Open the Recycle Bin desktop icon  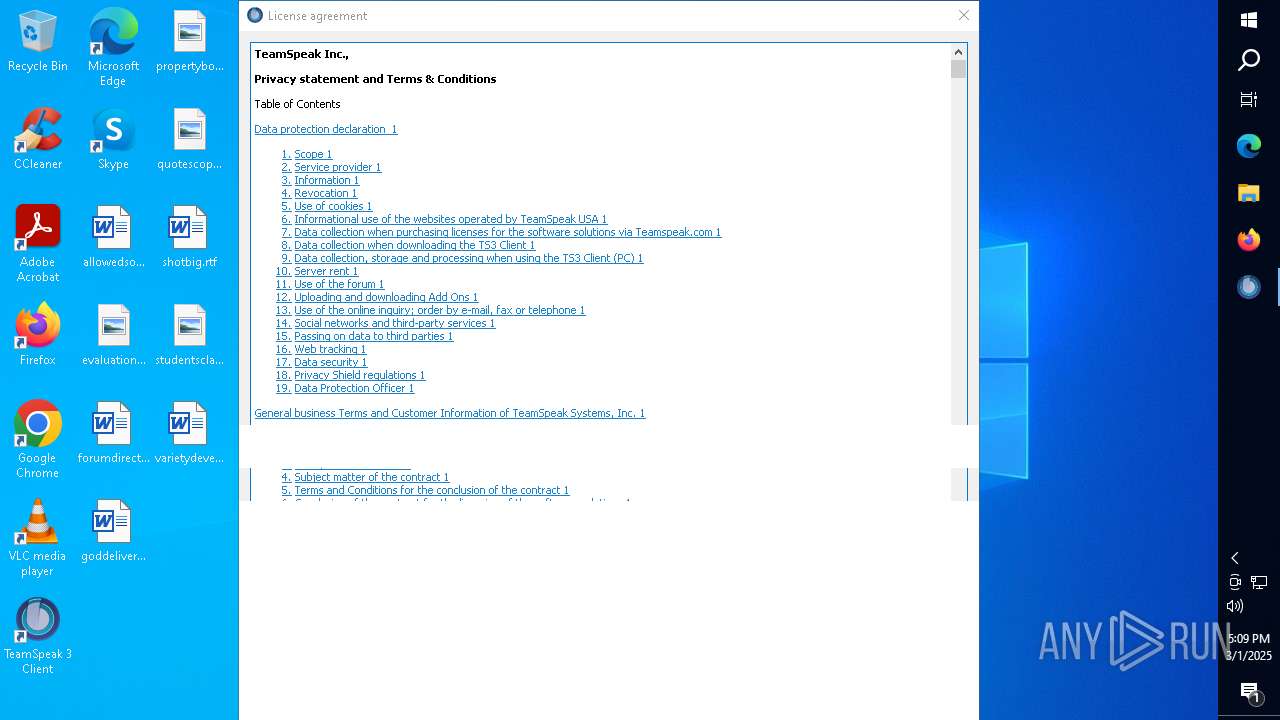click(x=38, y=41)
